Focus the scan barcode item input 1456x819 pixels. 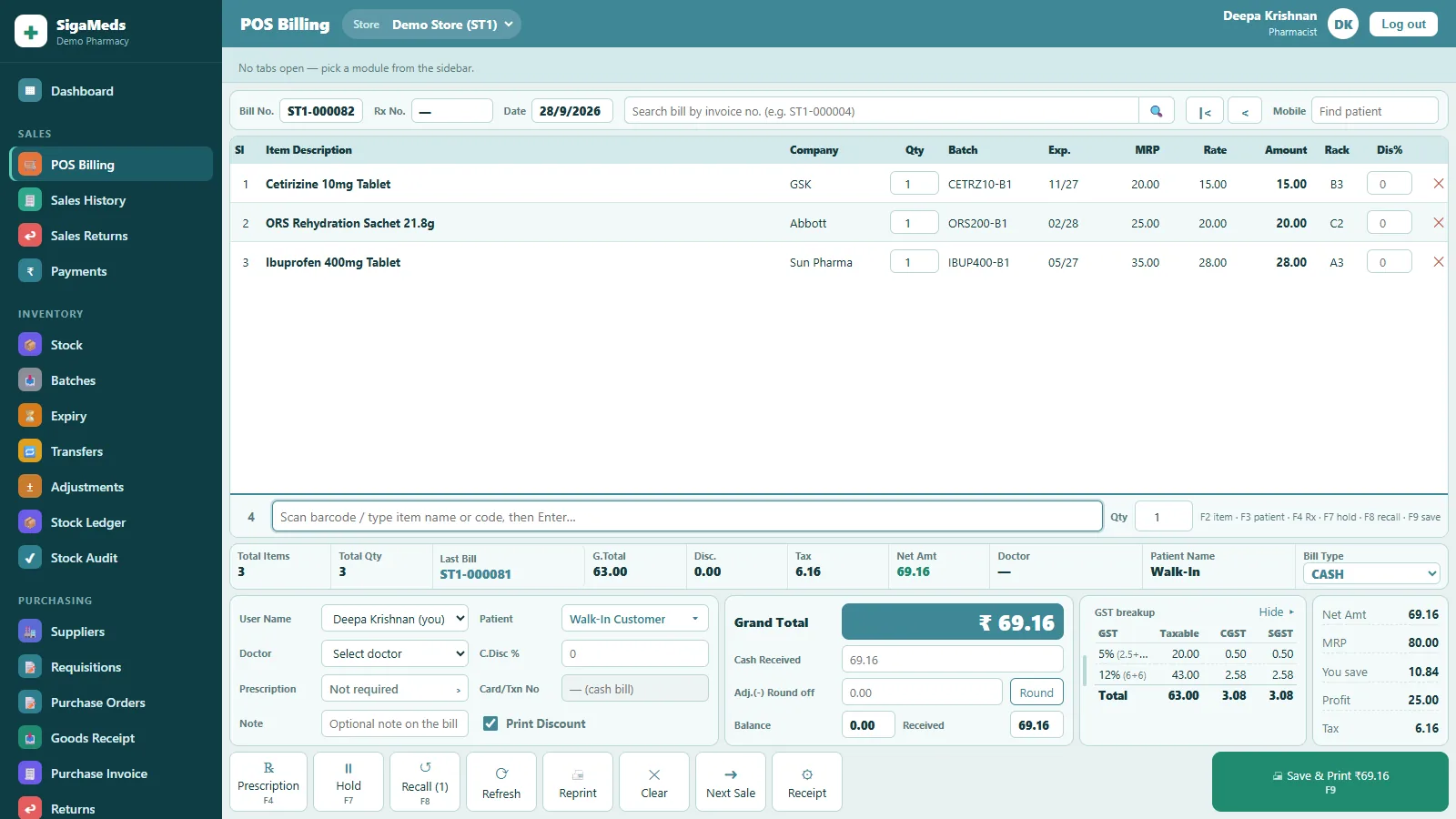click(x=687, y=517)
